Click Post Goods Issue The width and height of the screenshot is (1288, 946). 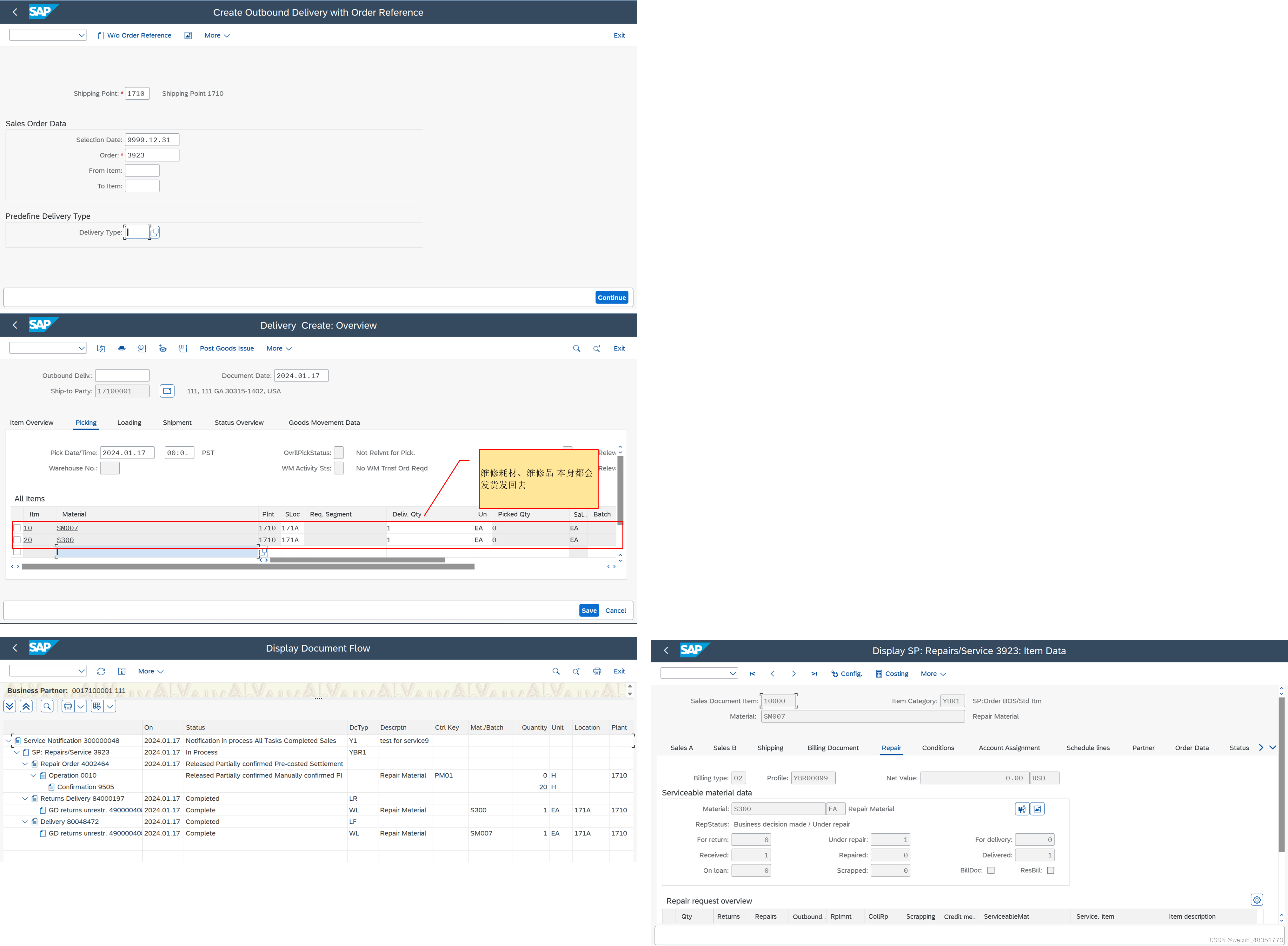click(227, 348)
